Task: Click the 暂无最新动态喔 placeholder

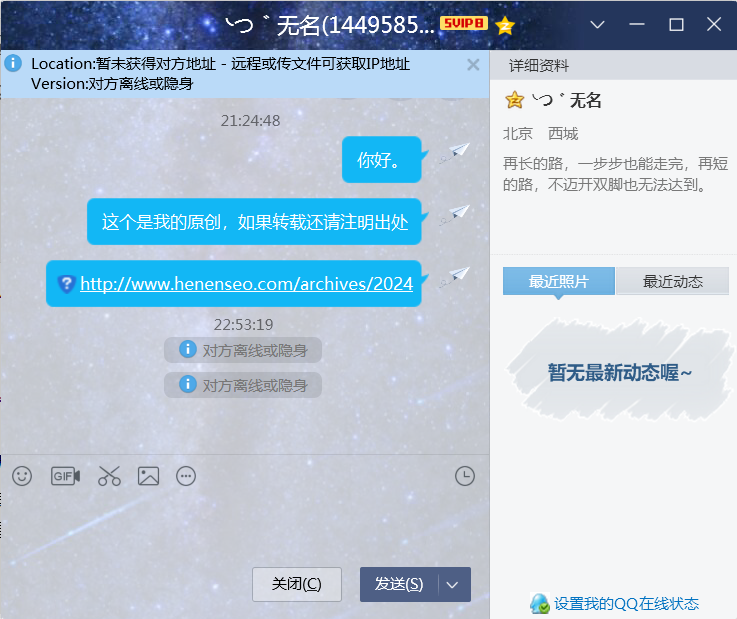Action: tap(619, 372)
